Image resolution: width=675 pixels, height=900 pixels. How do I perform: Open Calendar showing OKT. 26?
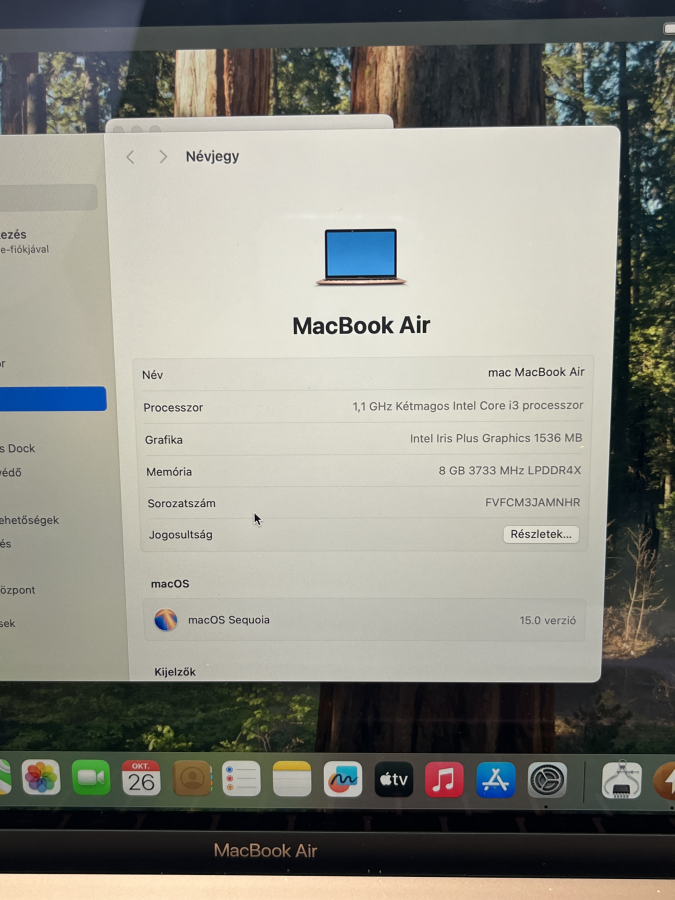[x=141, y=778]
